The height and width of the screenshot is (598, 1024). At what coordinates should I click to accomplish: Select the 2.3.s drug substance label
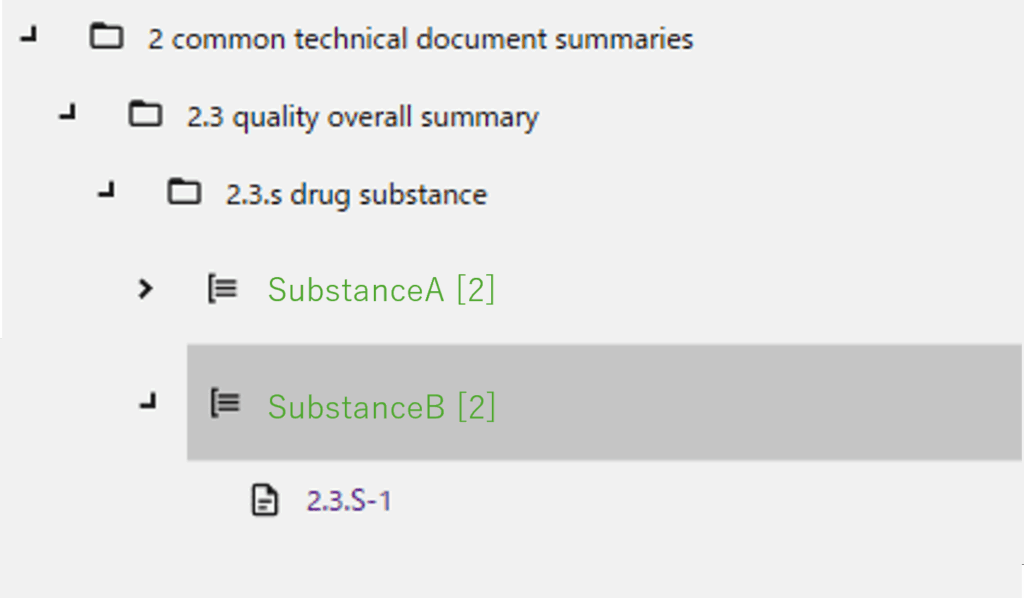pos(356,194)
